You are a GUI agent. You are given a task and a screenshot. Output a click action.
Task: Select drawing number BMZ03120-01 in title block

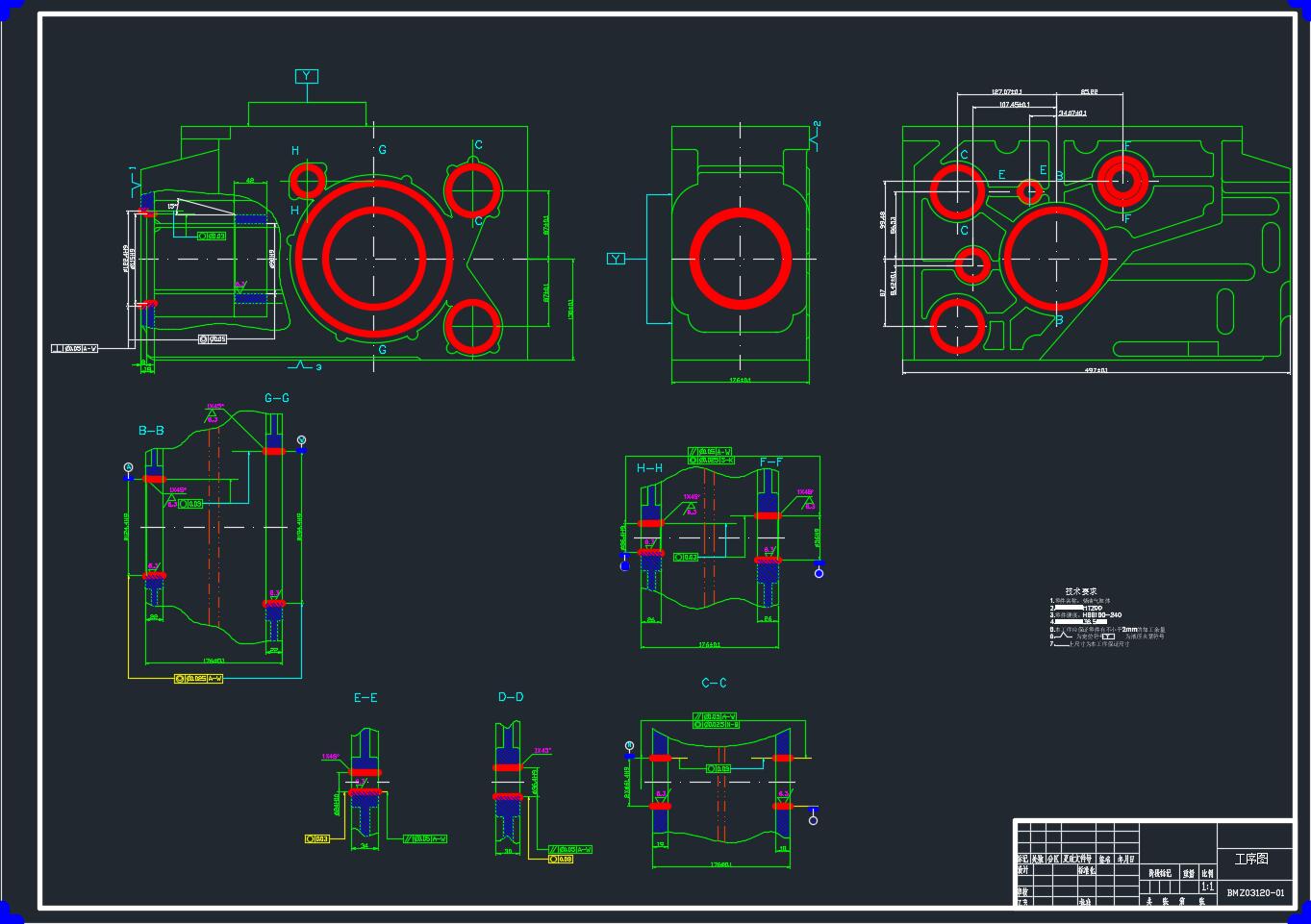(x=1255, y=893)
